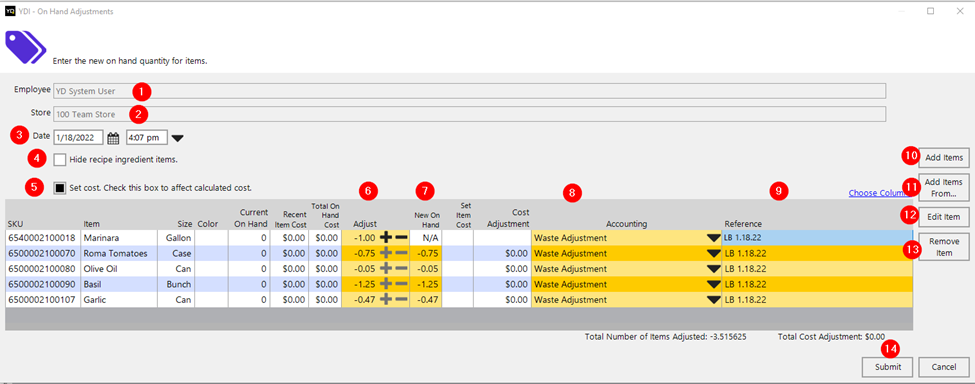Click the plus icon in Garlic row
Screen dimensions: 975x384
click(386, 299)
